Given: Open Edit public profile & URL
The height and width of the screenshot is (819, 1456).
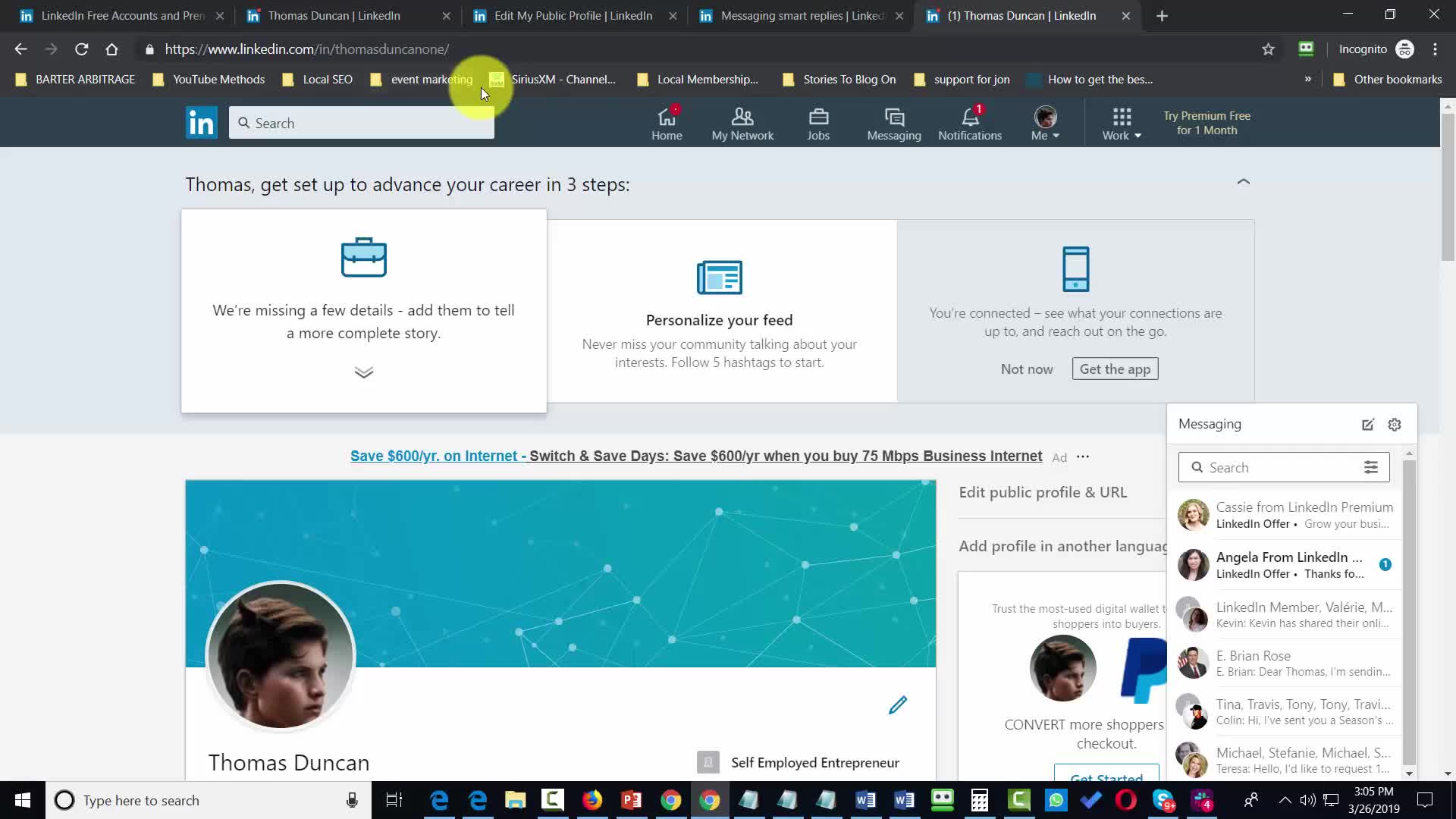Looking at the screenshot, I should tap(1043, 492).
